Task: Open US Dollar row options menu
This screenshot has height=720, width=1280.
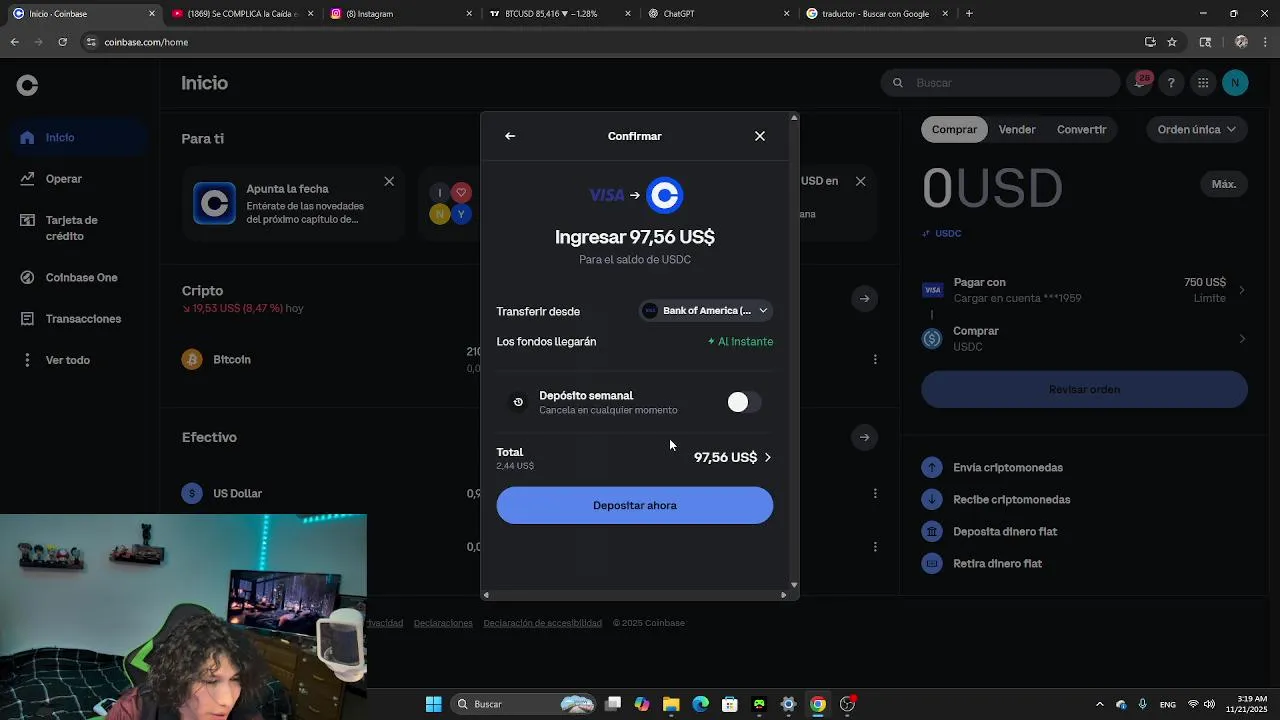Action: pos(875,493)
